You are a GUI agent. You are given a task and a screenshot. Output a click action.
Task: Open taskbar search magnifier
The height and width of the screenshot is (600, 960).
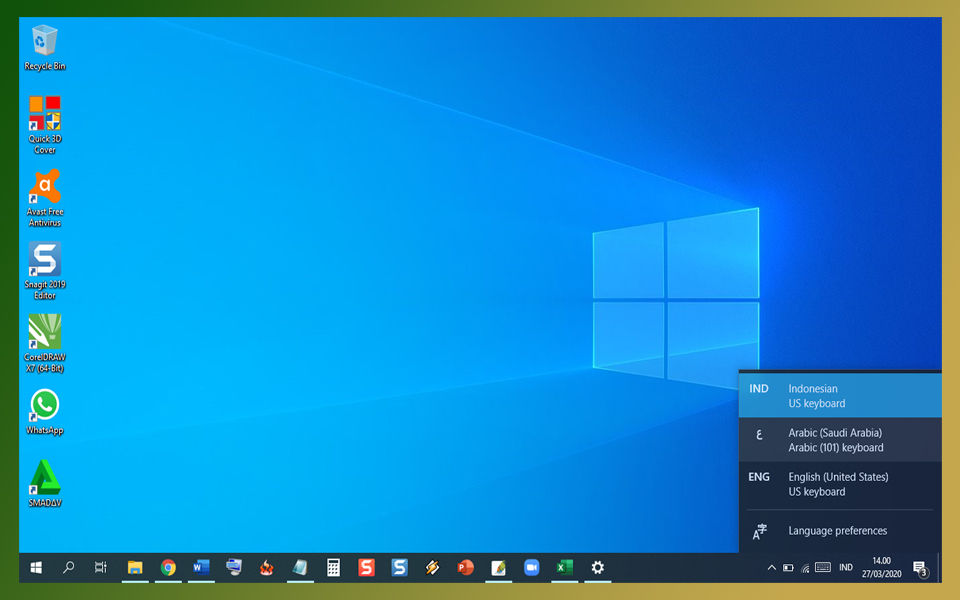(69, 568)
